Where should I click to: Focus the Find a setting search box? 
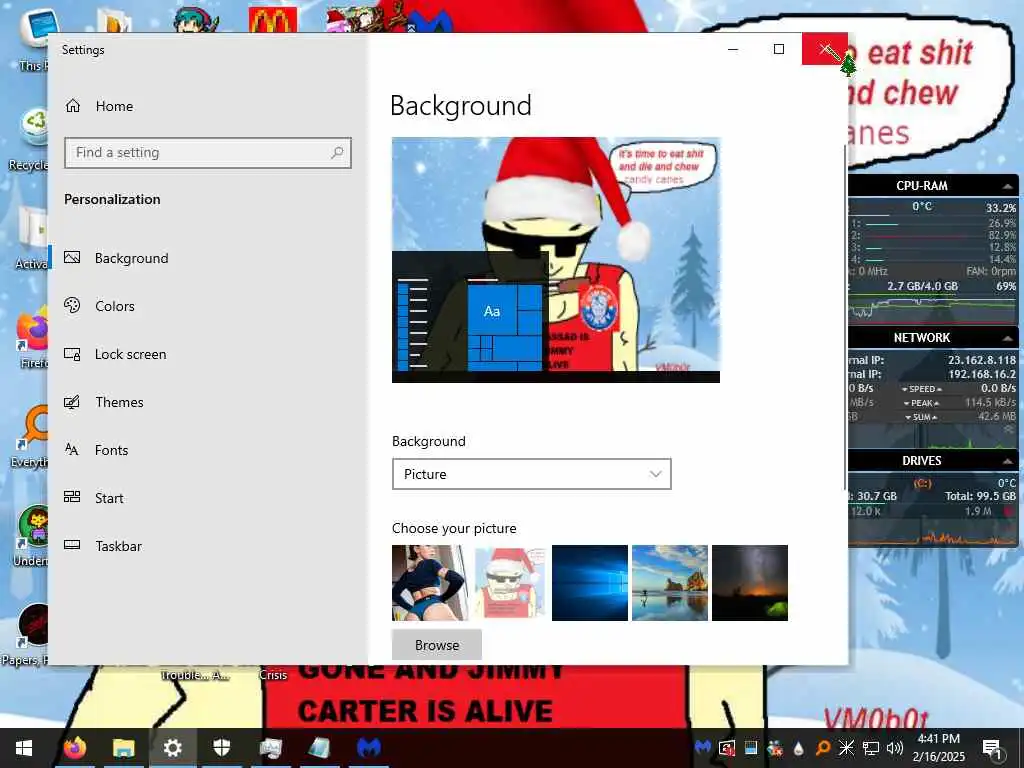pyautogui.click(x=208, y=153)
